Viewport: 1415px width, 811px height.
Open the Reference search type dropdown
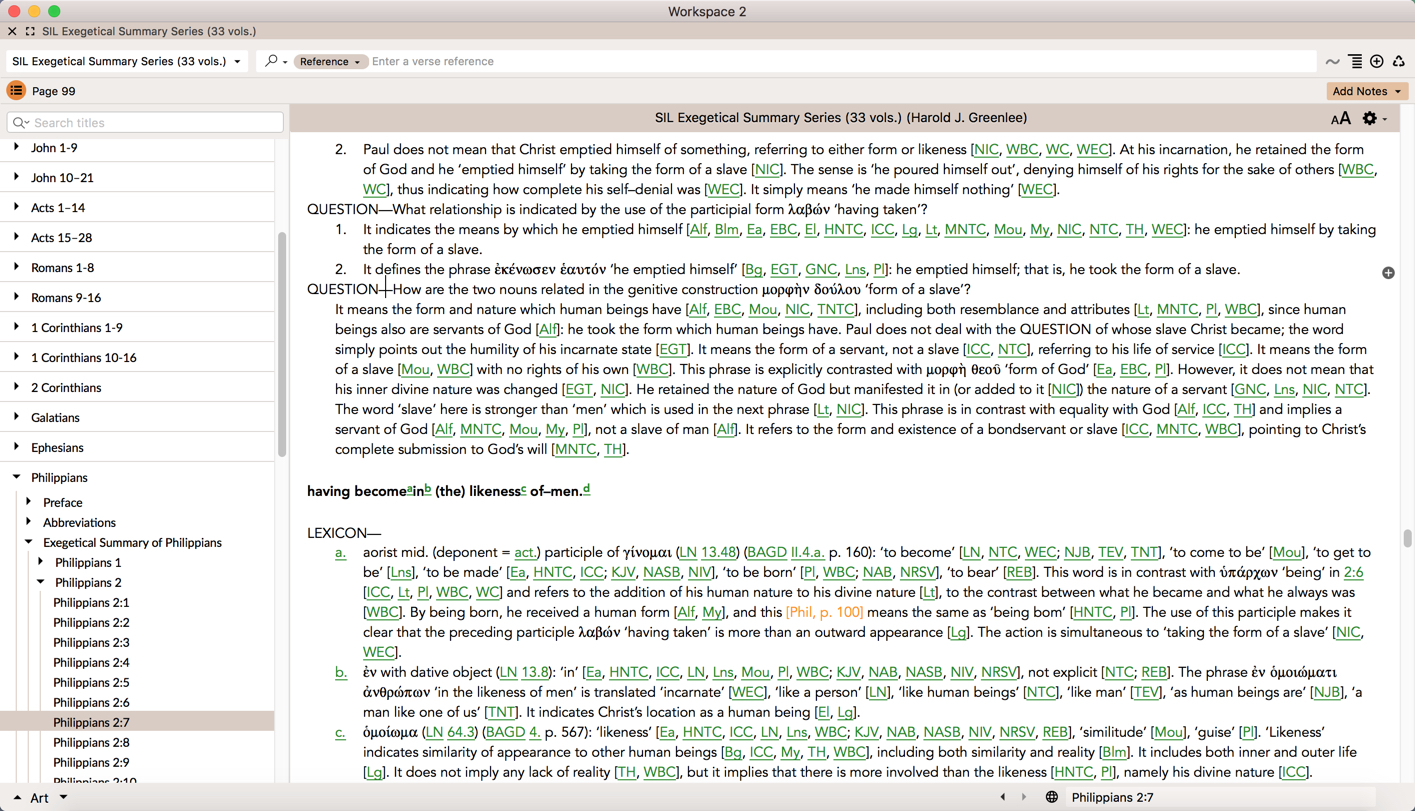(x=329, y=62)
